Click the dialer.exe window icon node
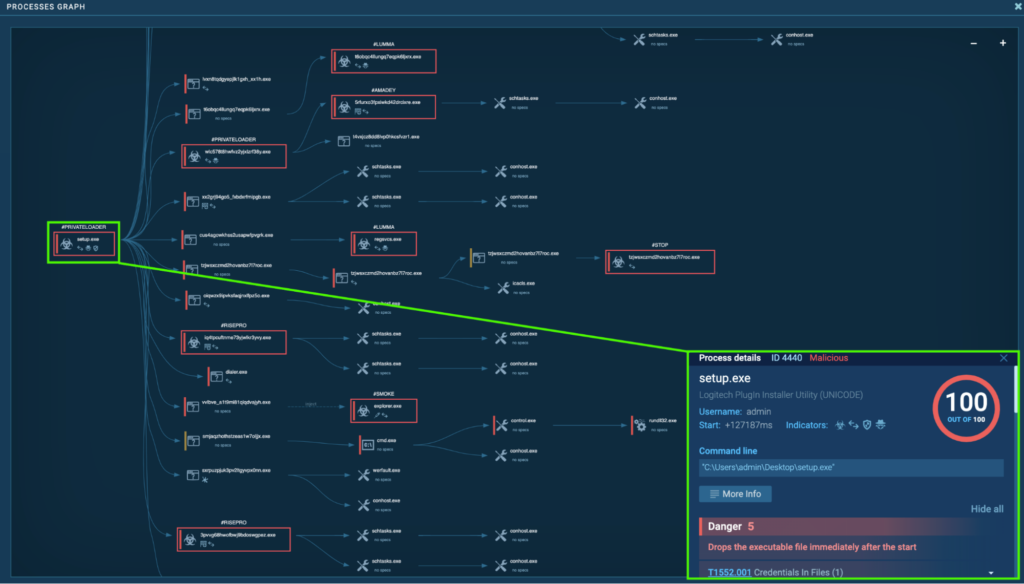This screenshot has width=1024, height=584. 215,377
